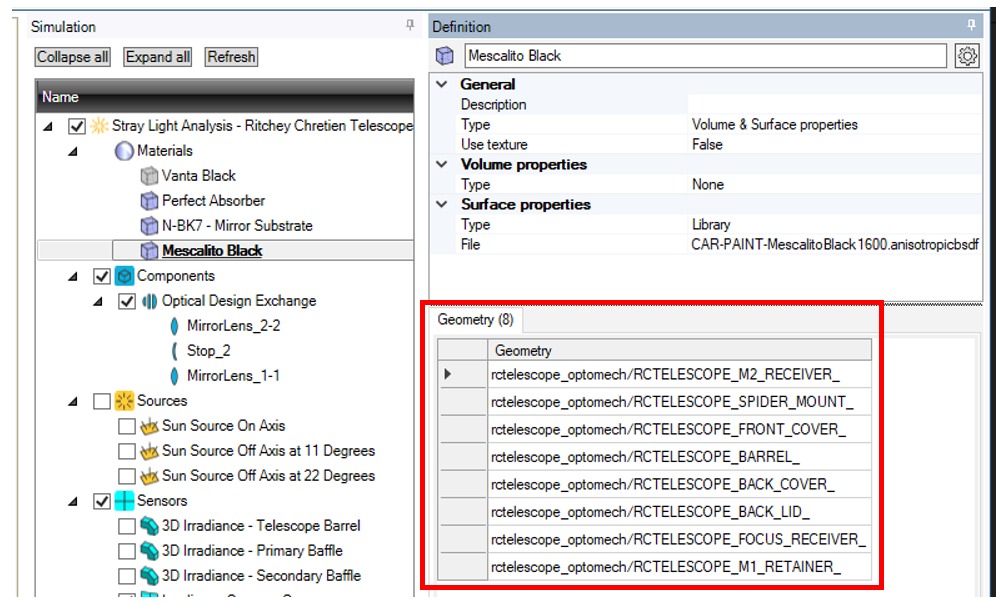
Task: Toggle the Sources checkbox
Action: pyautogui.click(x=101, y=401)
